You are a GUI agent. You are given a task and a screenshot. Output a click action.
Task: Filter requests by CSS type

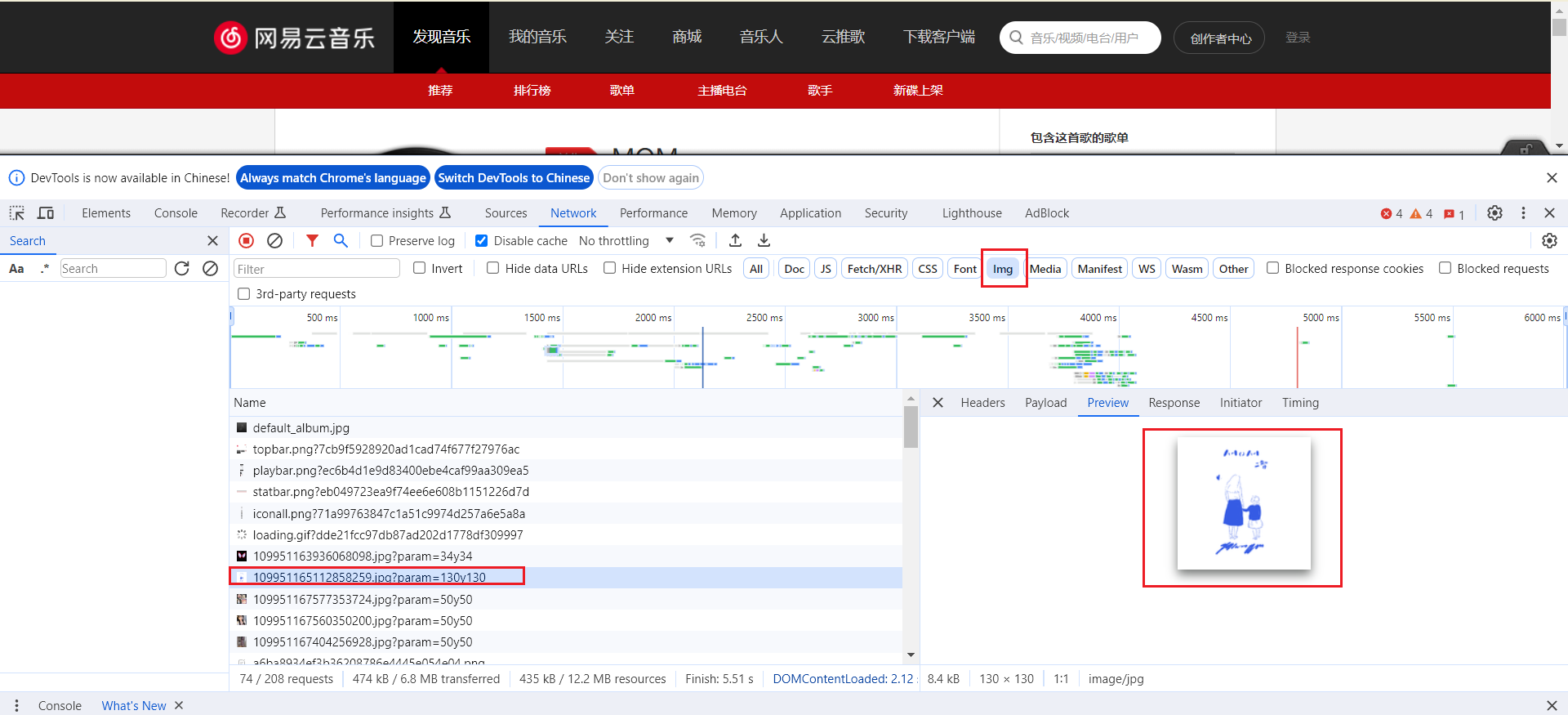928,269
